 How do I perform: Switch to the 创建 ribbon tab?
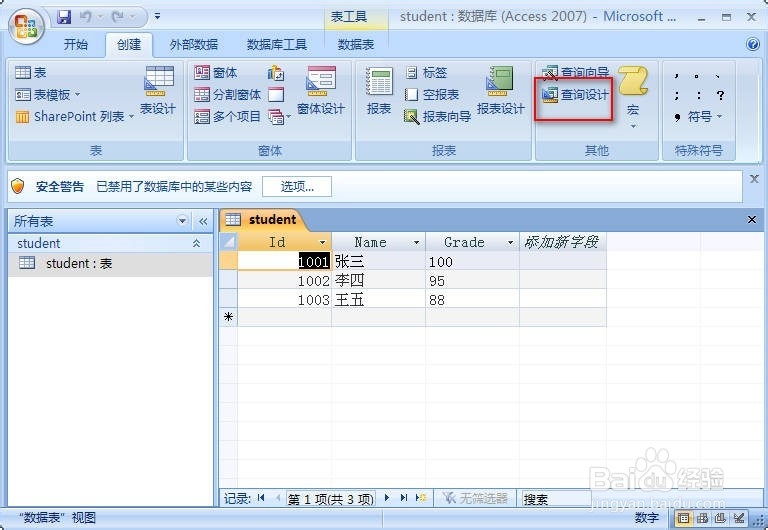[129, 45]
